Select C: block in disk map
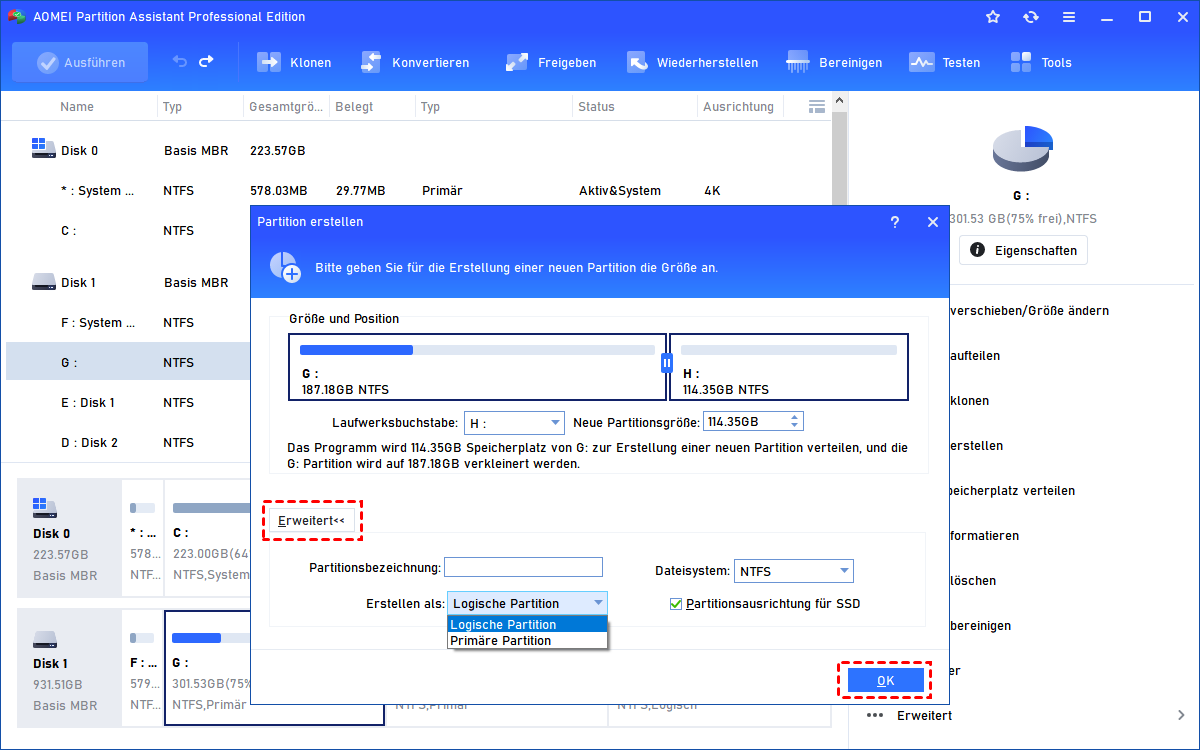Screen dimensions: 1200x750 point(208,540)
